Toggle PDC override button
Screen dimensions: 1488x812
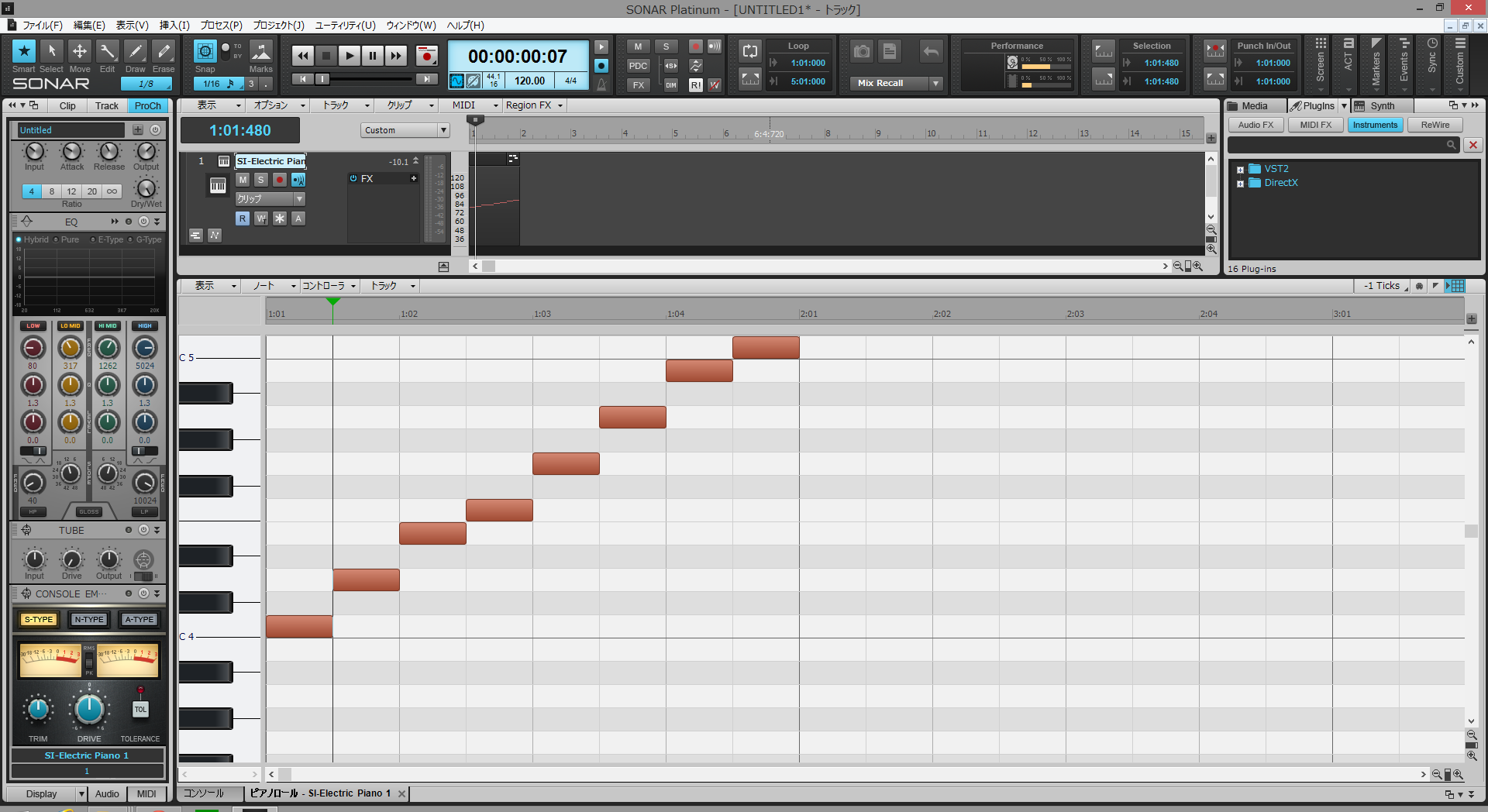(x=638, y=66)
